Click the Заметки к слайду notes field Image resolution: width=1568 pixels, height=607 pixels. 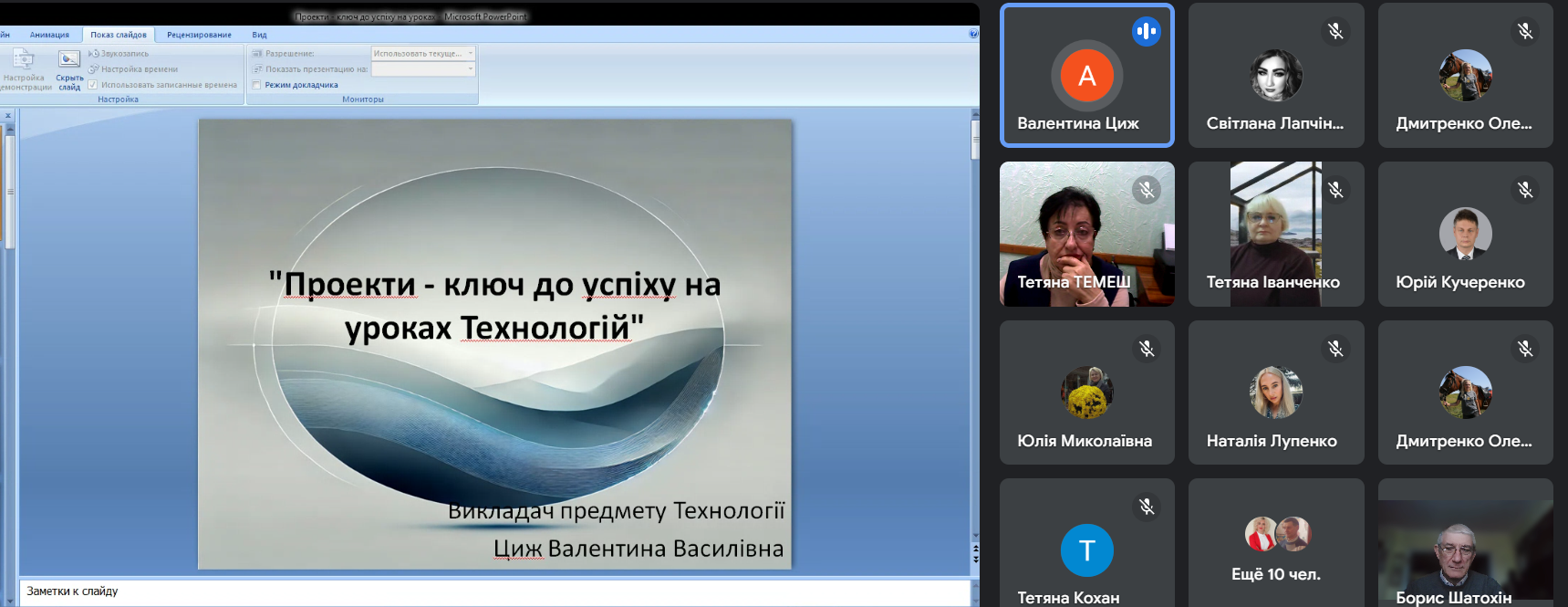click(493, 591)
